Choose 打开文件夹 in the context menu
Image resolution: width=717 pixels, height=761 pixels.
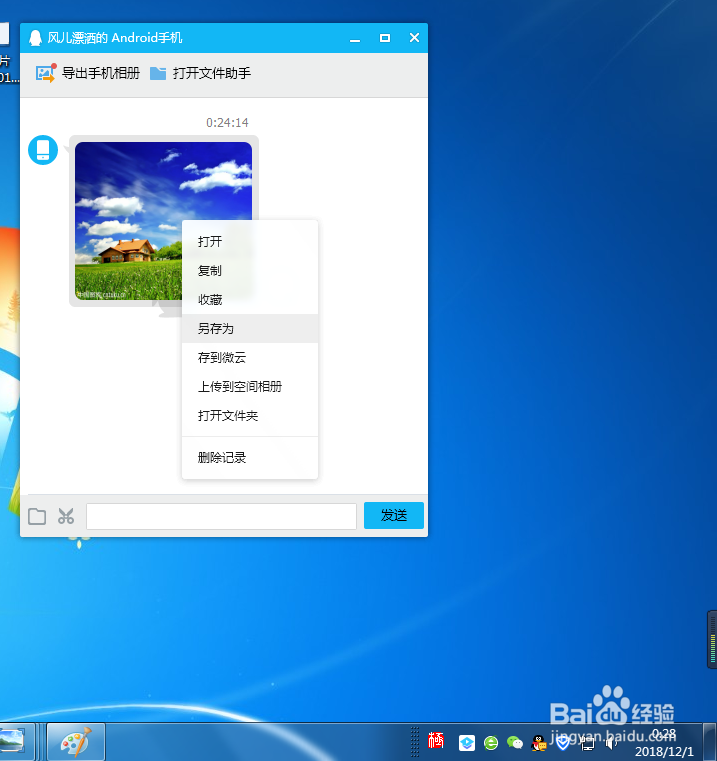tap(250, 416)
